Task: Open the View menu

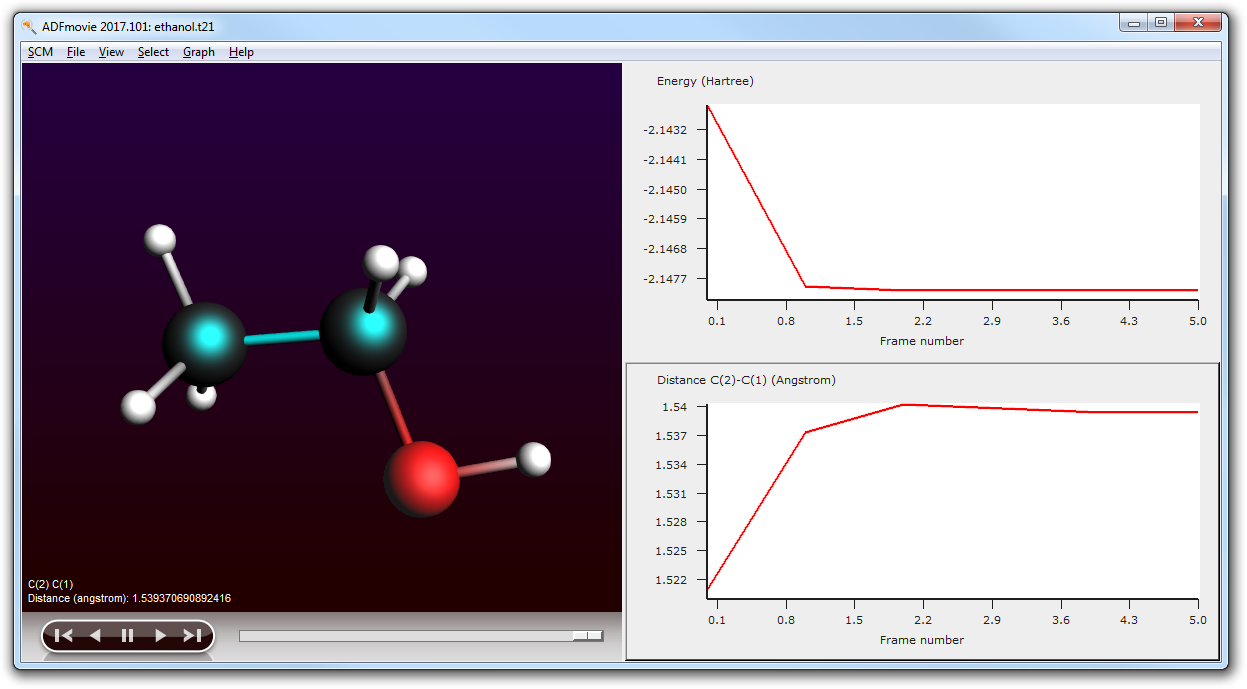Action: (x=111, y=52)
